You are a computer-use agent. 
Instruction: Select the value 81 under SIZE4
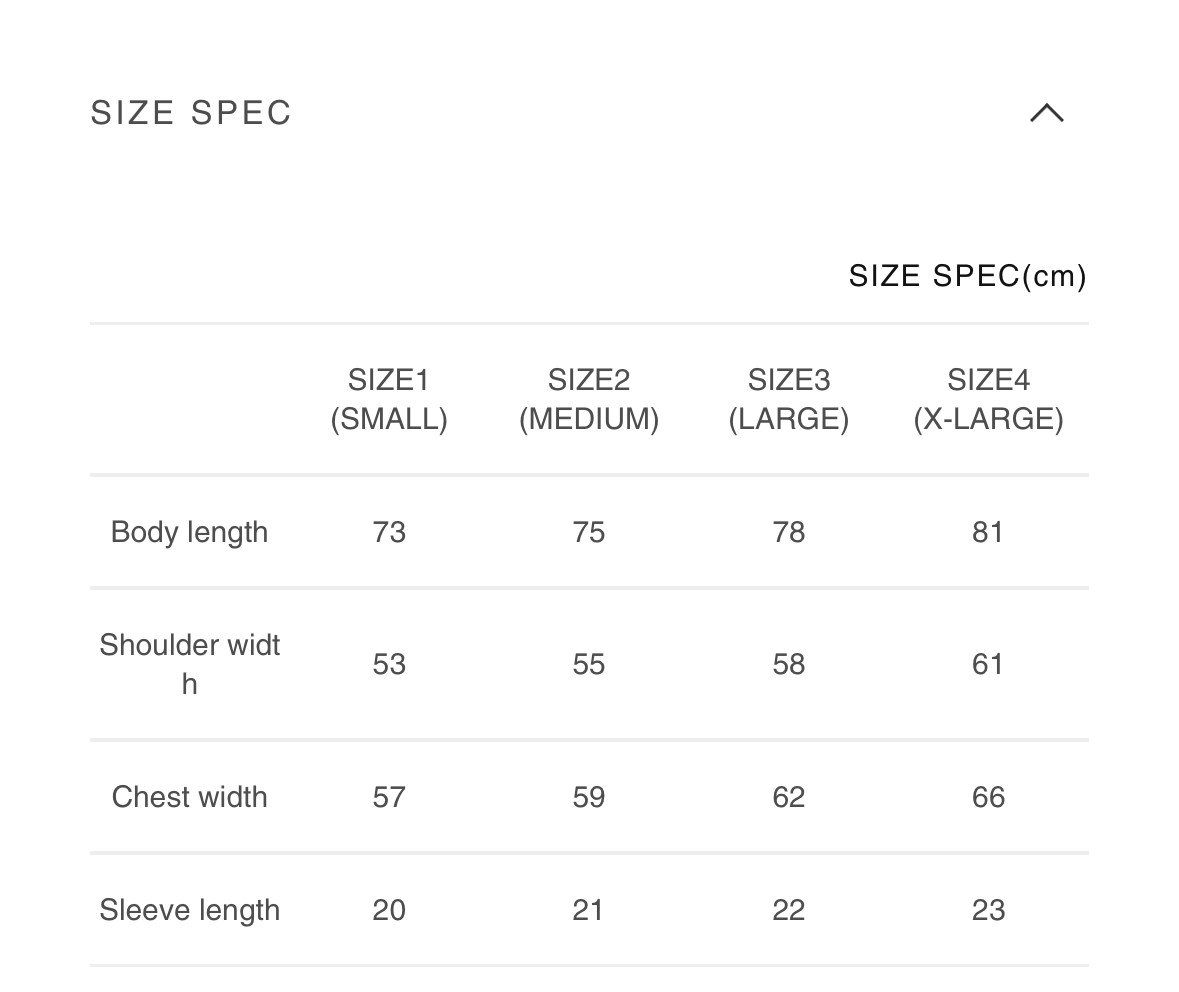click(x=988, y=532)
